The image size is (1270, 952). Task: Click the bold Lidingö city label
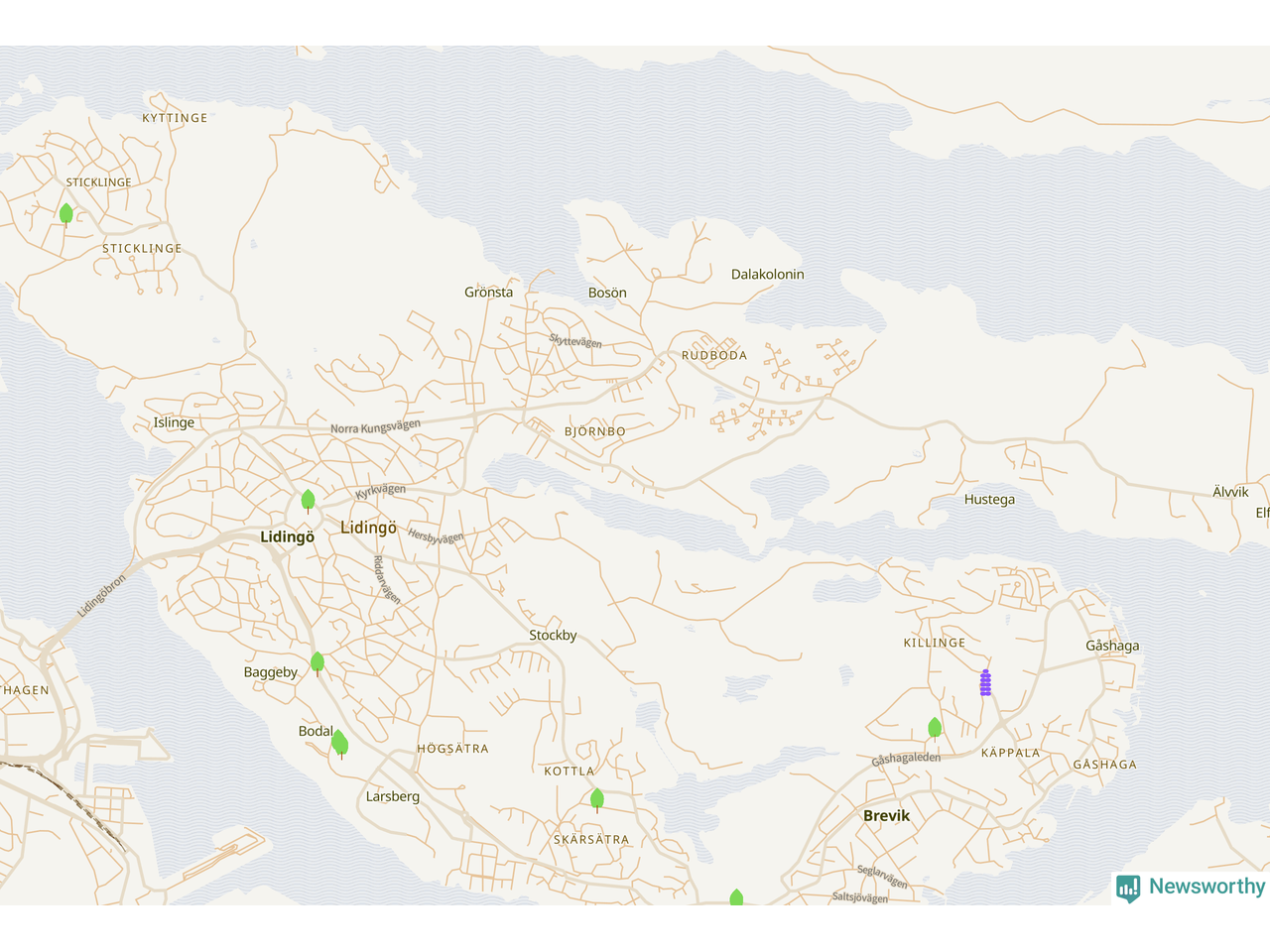pyautogui.click(x=288, y=537)
